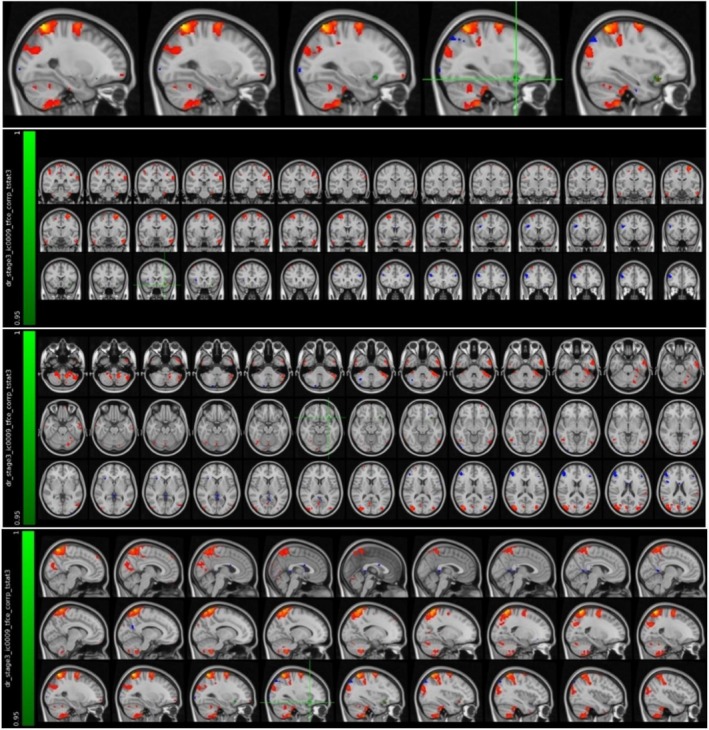The height and width of the screenshot is (730, 709).
Task: Open the last axial slice in the axial panel
Action: [680, 490]
